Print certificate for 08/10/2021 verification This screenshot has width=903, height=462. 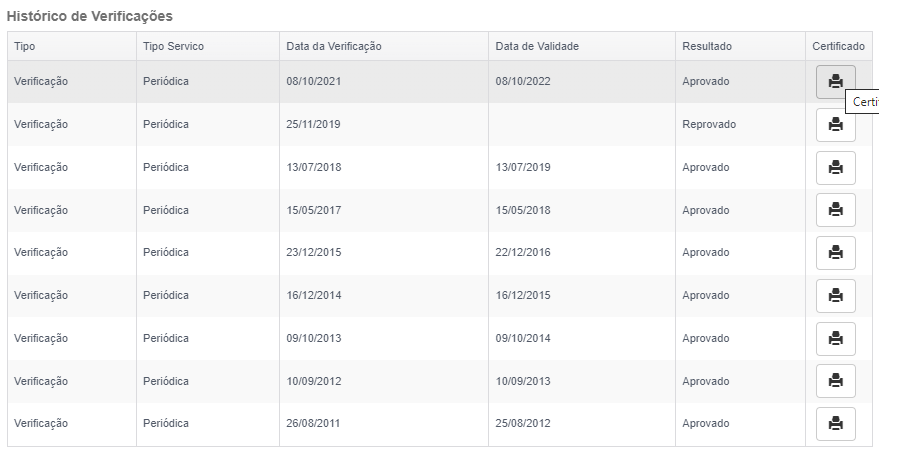point(836,82)
